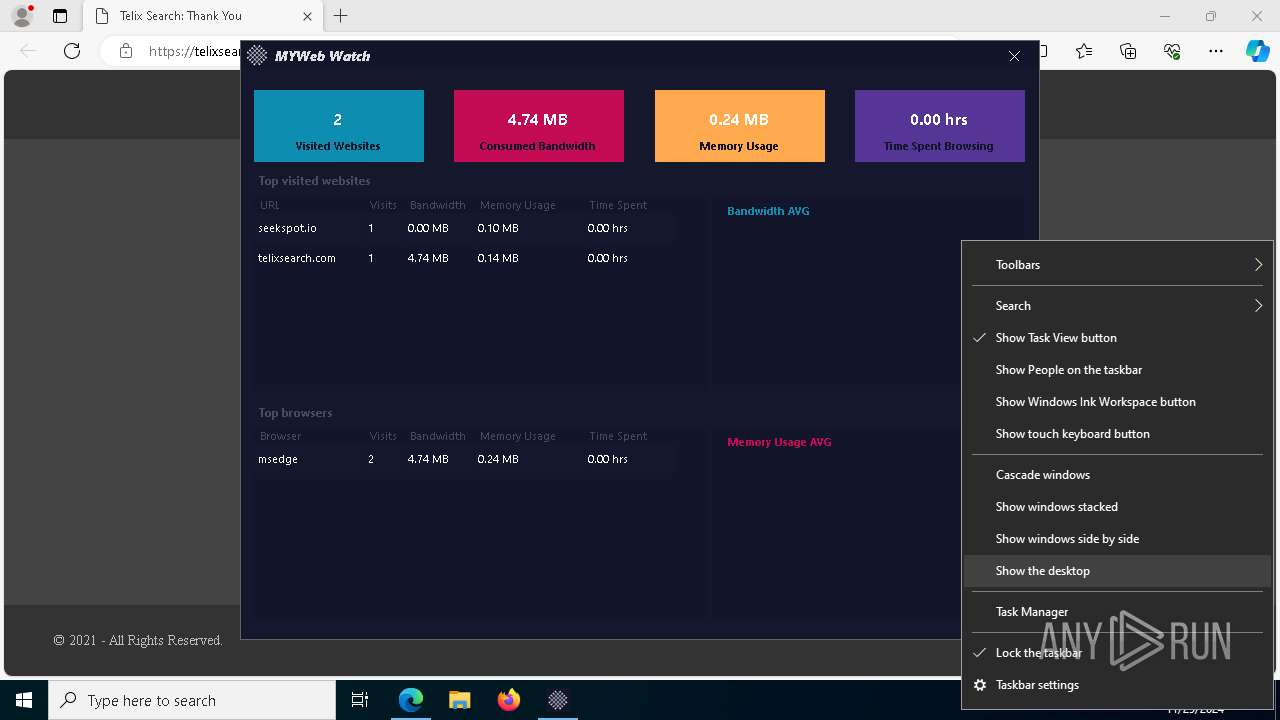This screenshot has height=720, width=1280.
Task: Launch Firefox from the taskbar
Action: pos(509,700)
